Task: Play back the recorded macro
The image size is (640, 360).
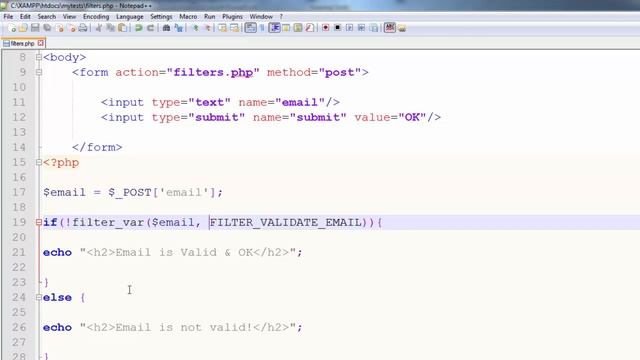Action: pyautogui.click(x=350, y=28)
